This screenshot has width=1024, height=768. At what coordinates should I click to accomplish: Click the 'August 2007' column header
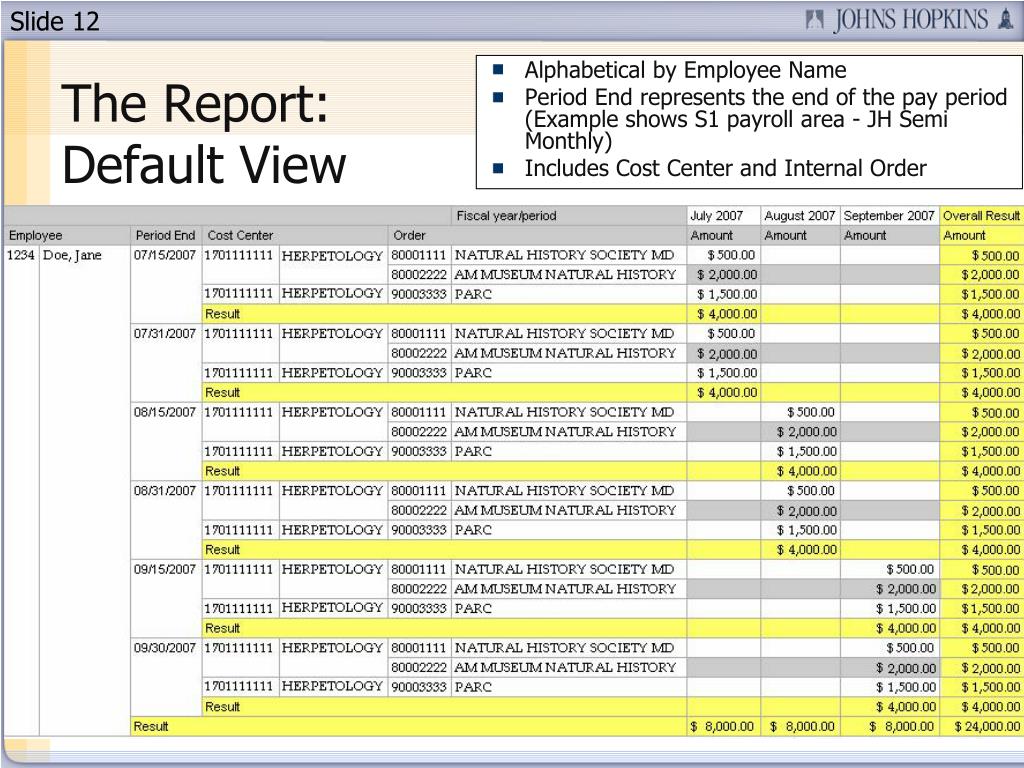click(x=799, y=216)
